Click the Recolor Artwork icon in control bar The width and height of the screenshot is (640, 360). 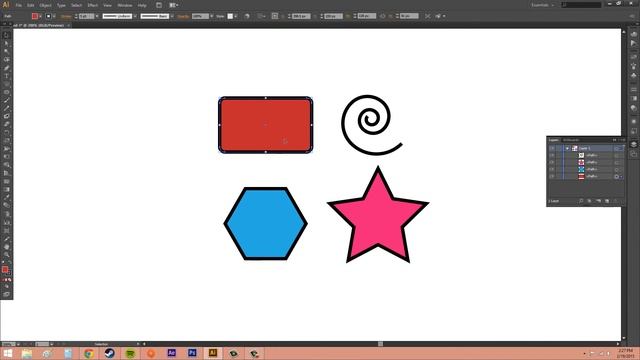[x=247, y=16]
